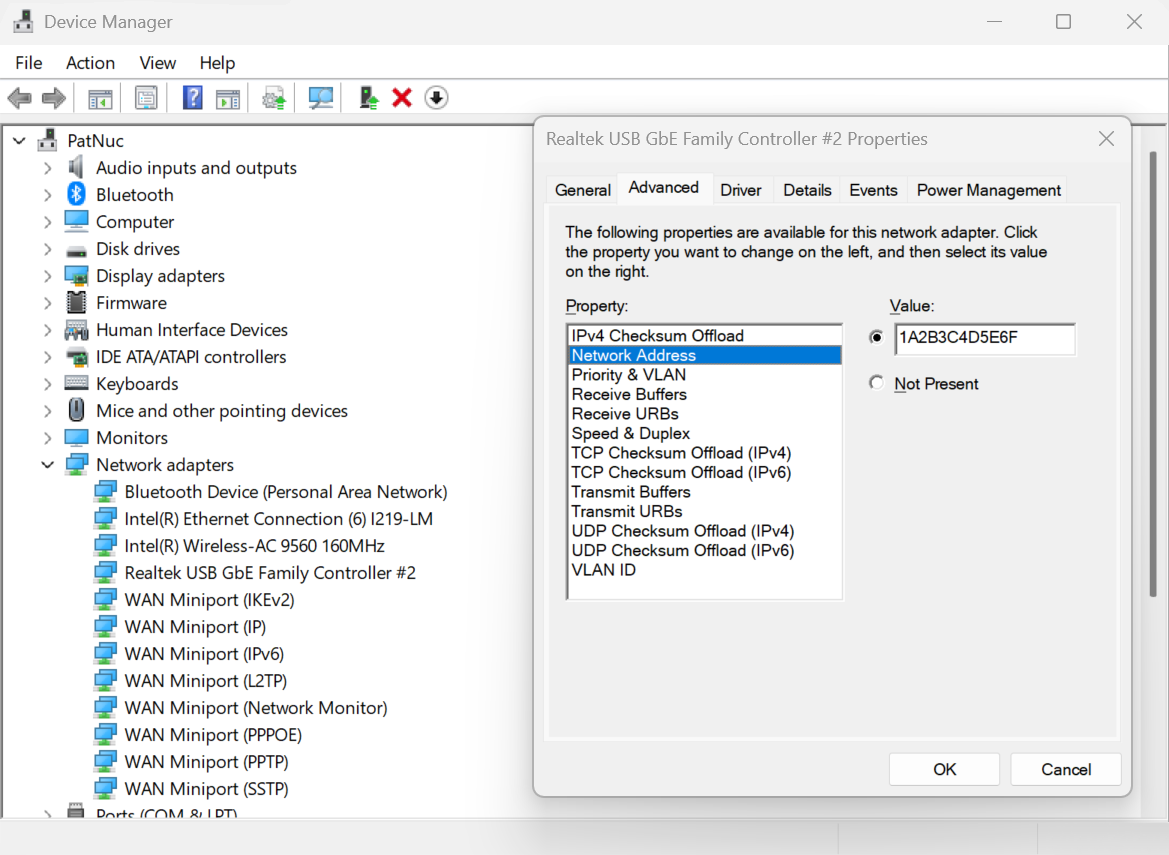Open device Properties via toolbar icon

(145, 97)
